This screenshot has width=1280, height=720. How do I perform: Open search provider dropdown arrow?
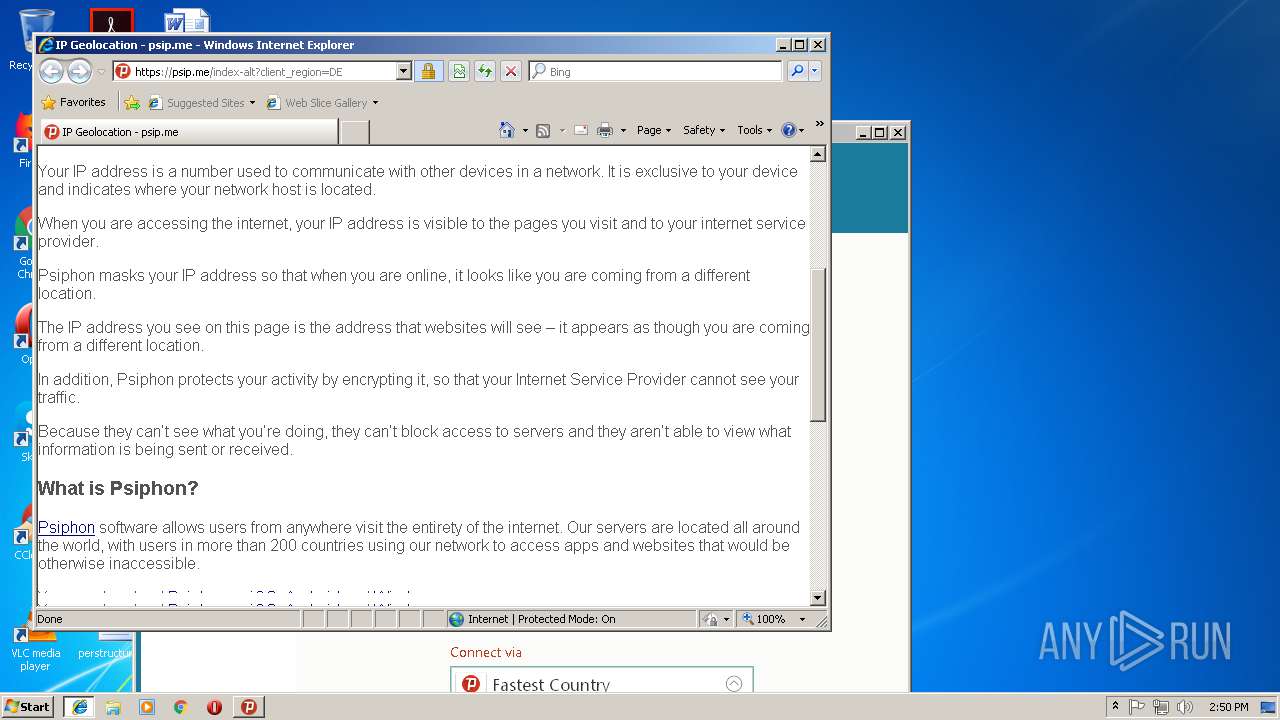tap(815, 71)
